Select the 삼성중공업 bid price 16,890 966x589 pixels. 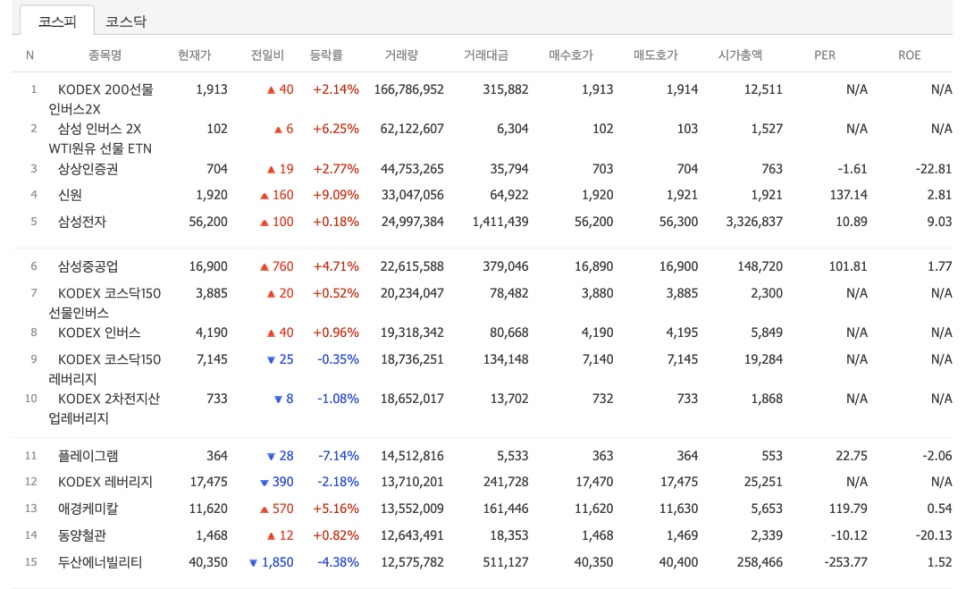[594, 266]
